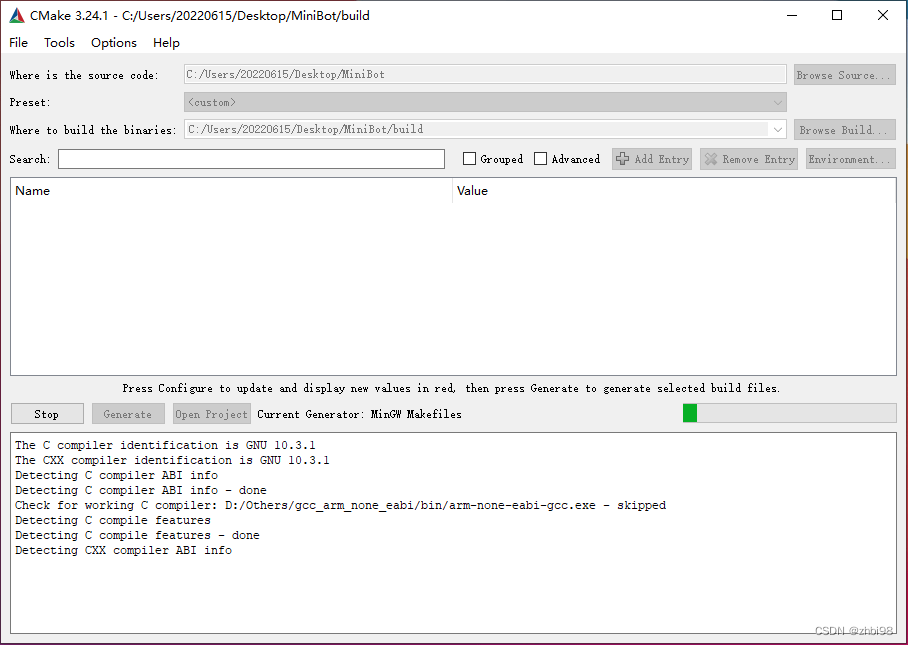Open the File menu
908x645 pixels.
point(19,43)
